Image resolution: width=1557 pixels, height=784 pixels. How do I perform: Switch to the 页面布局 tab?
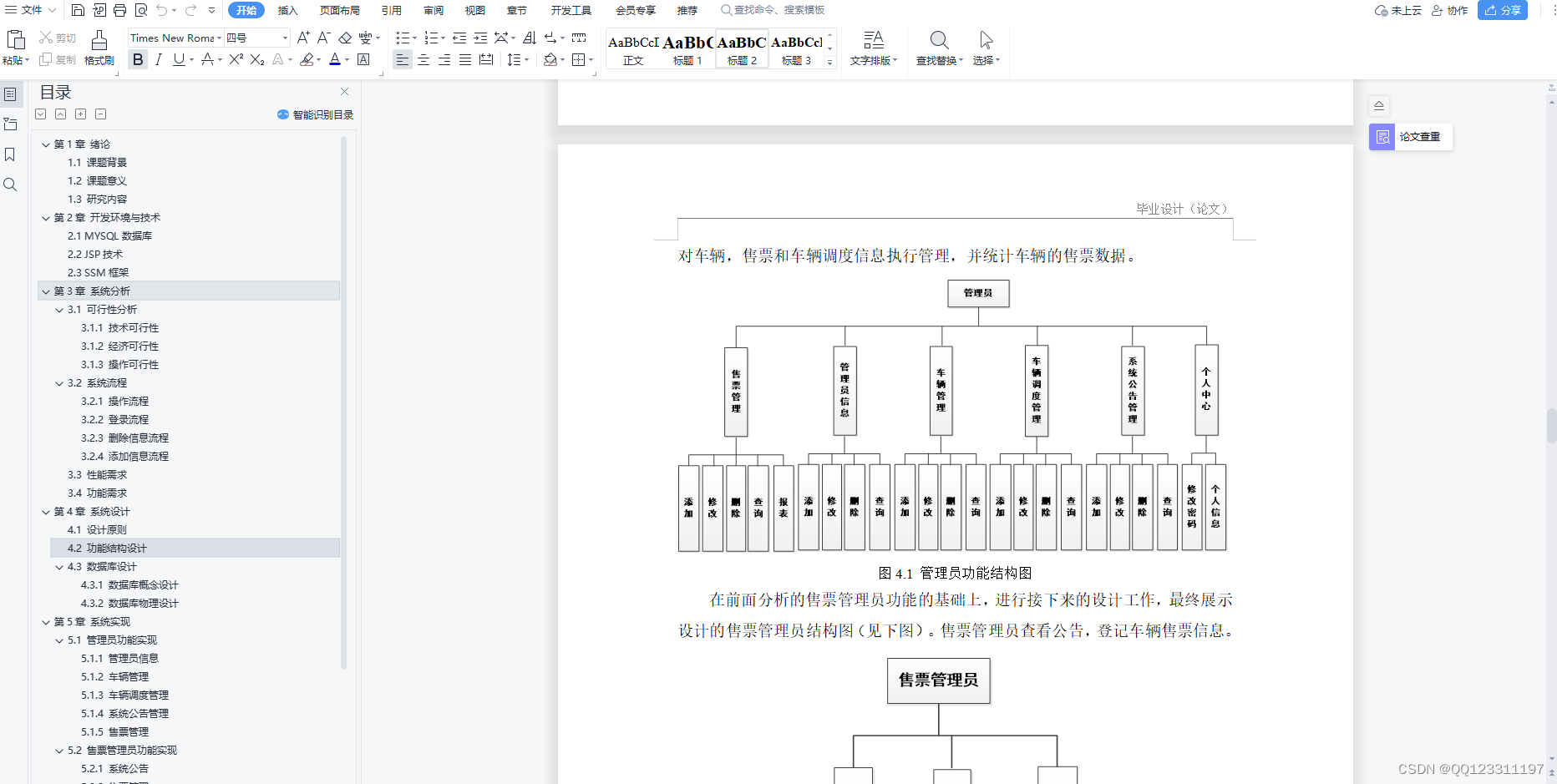tap(340, 10)
